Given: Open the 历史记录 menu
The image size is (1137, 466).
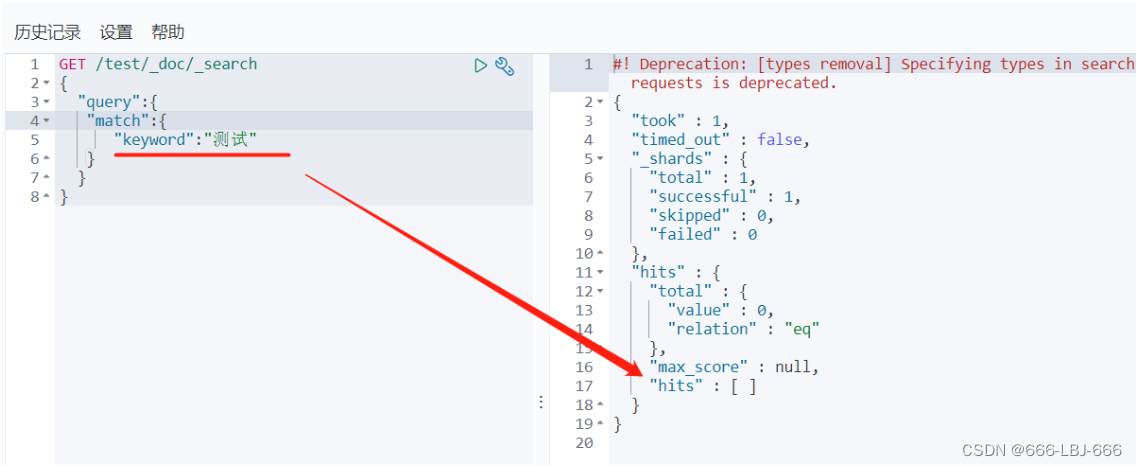Looking at the screenshot, I should (47, 32).
